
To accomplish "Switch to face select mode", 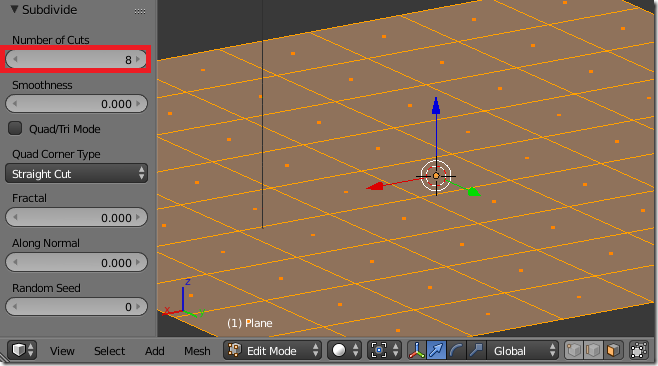I will coord(613,350).
